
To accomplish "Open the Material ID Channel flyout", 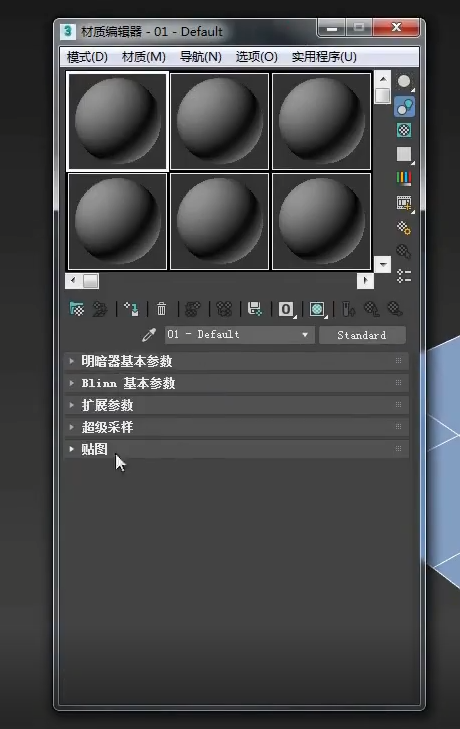I will [286, 309].
